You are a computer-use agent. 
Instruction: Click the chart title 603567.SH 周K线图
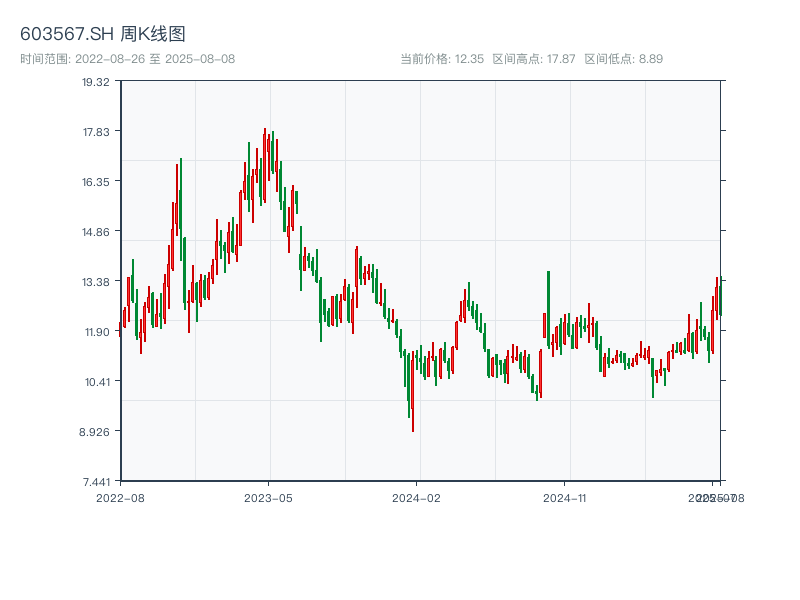(103, 34)
